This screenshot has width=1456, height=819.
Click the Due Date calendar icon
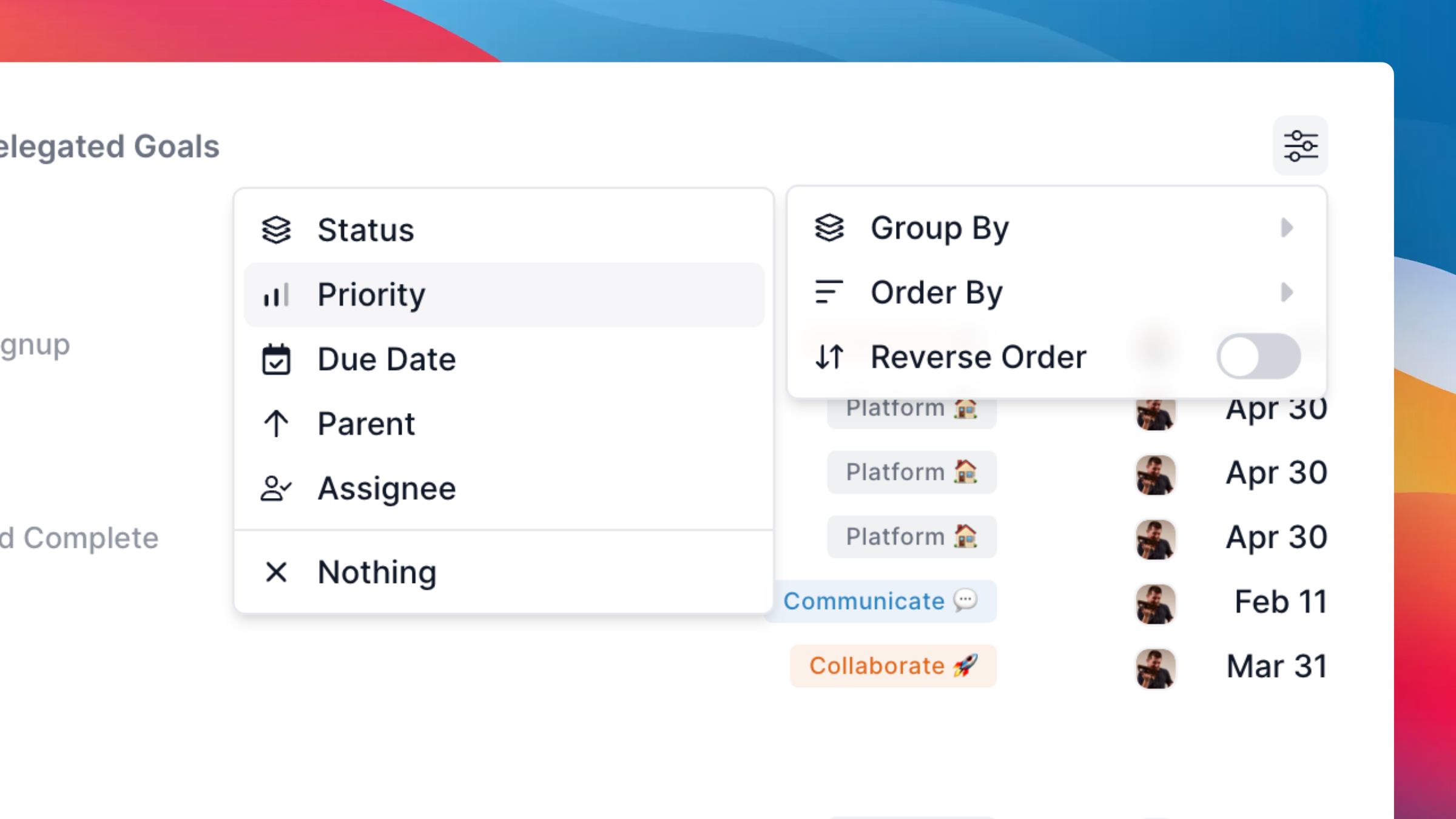point(276,358)
